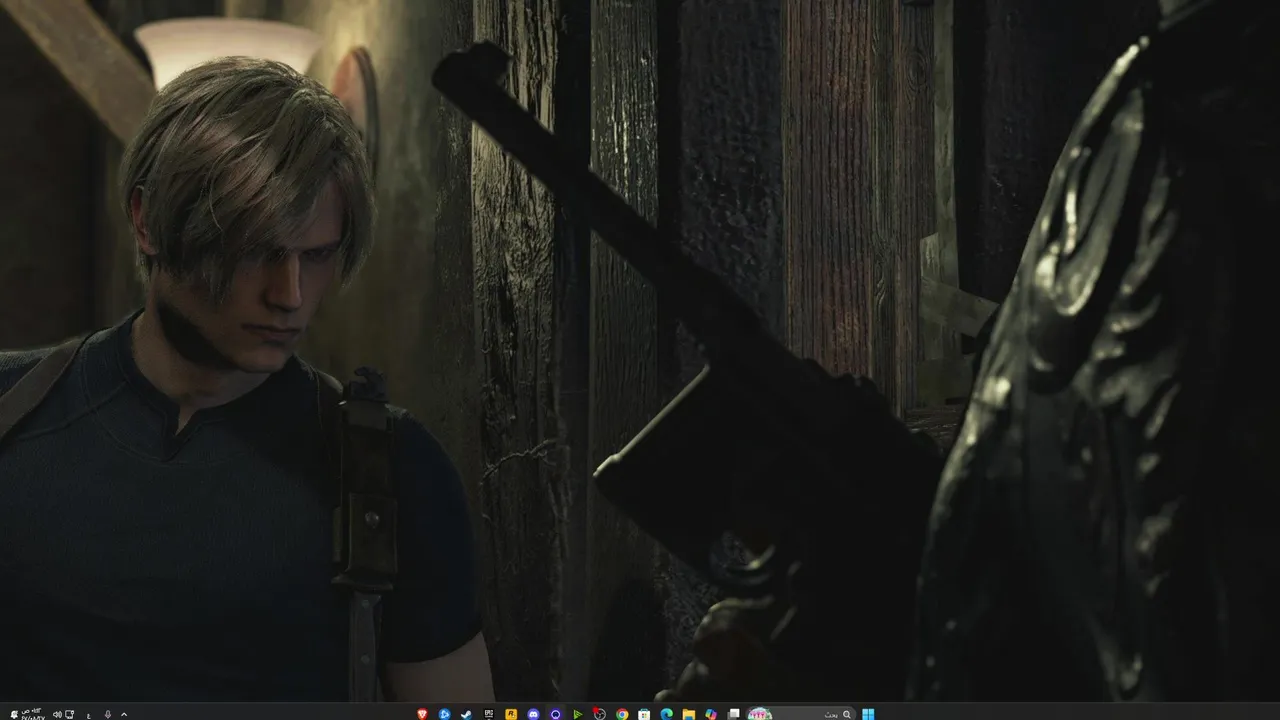Open Rockstar Games Launcher taskbar icon
This screenshot has height=720, width=1280.
pos(511,714)
